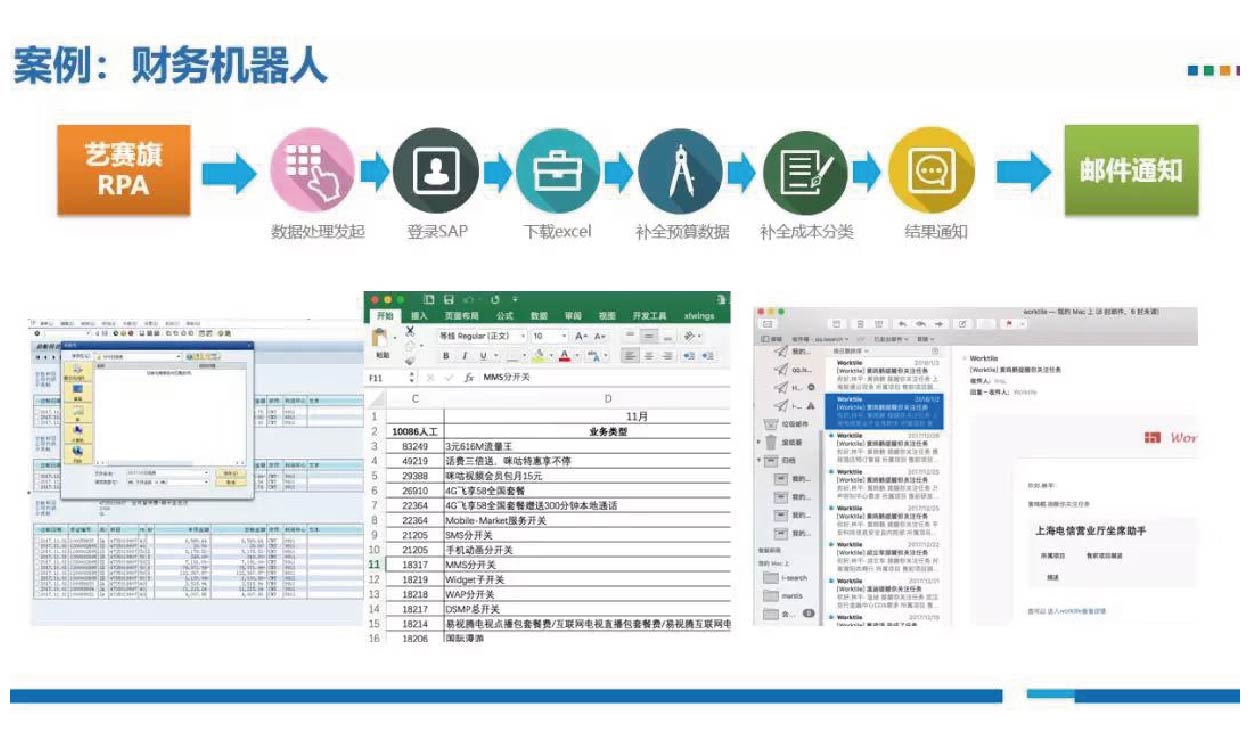Click the orange 艺赛旗 RPA box
Image resolution: width=1250 pixels, height=751 pixels.
123,171
